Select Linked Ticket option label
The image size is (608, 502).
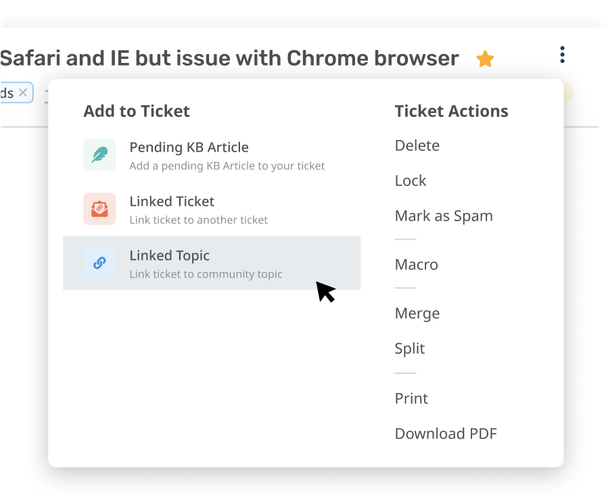[171, 201]
